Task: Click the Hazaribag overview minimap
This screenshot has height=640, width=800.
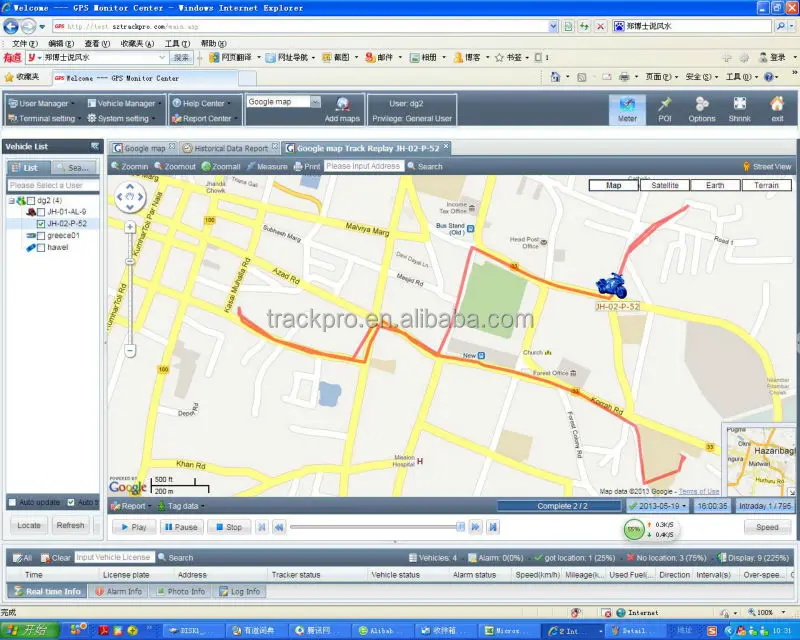Action: coord(760,460)
